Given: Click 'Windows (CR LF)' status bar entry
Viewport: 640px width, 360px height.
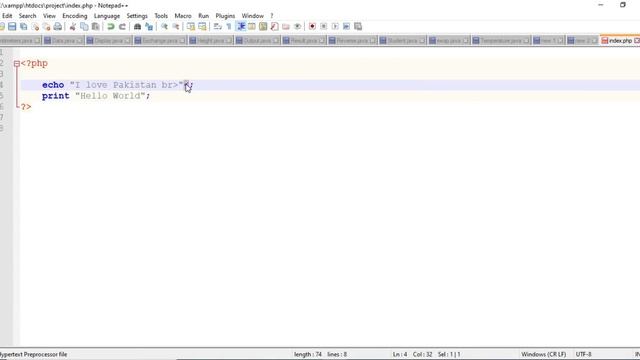Looking at the screenshot, I should (543, 354).
